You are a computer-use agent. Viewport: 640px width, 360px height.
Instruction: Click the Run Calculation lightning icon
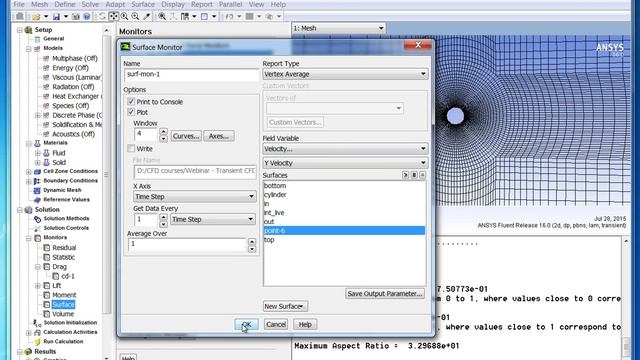pyautogui.click(x=37, y=342)
